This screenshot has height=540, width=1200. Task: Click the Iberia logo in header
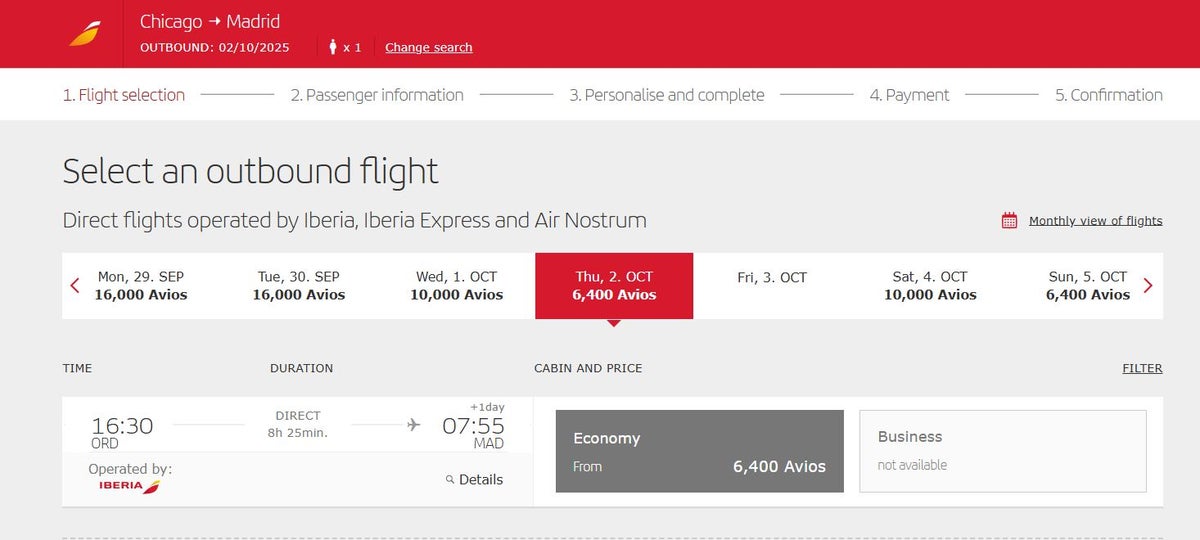(84, 34)
